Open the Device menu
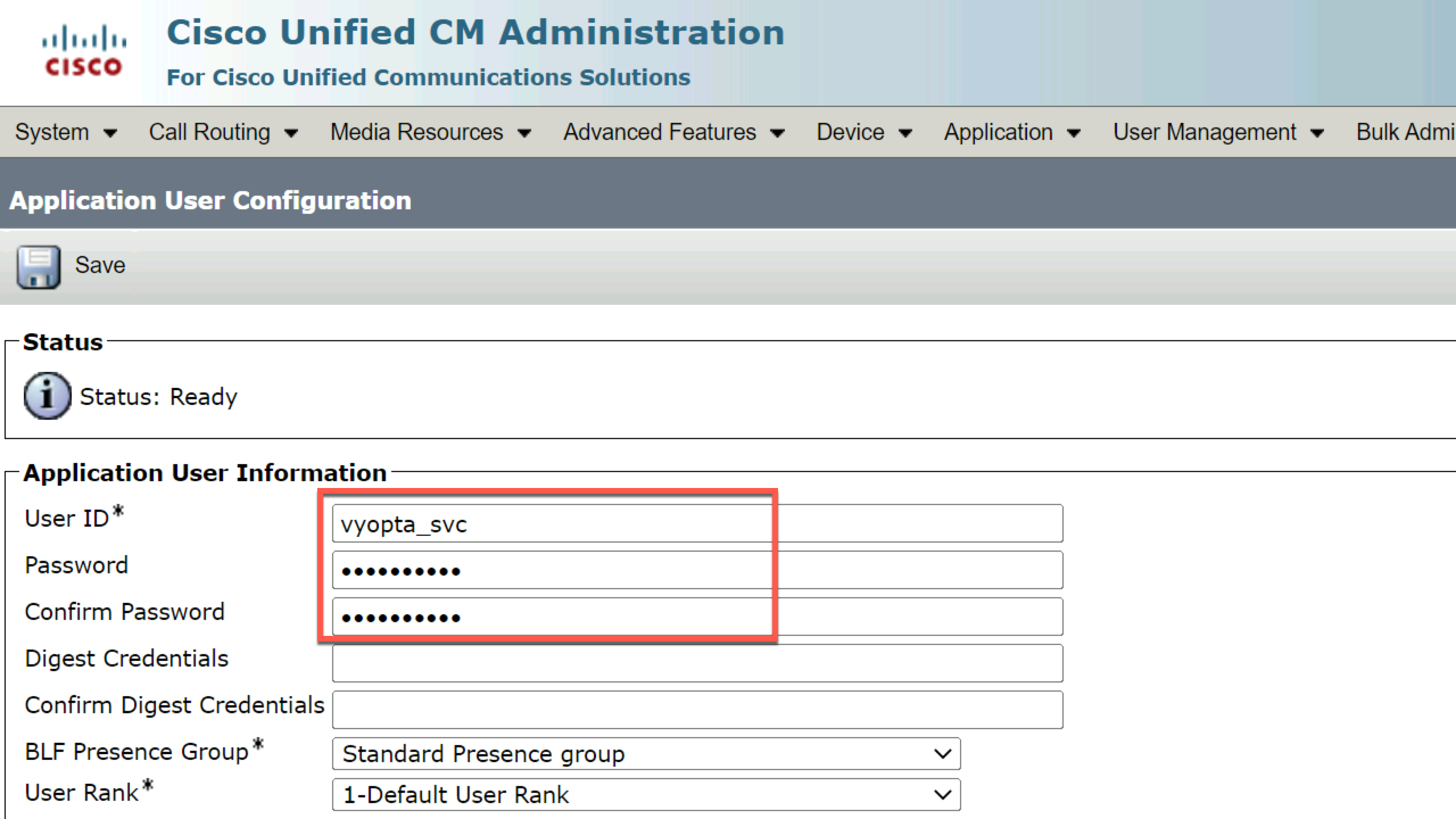The height and width of the screenshot is (819, 1456). pyautogui.click(x=864, y=132)
